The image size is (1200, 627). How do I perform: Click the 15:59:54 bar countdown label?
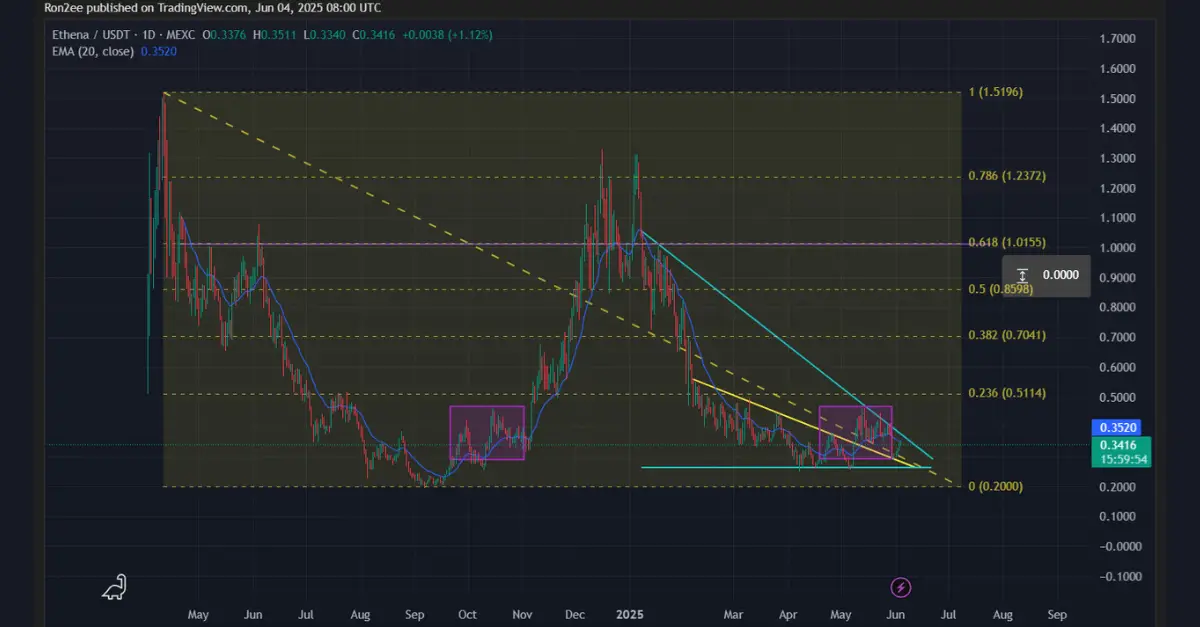[1123, 460]
